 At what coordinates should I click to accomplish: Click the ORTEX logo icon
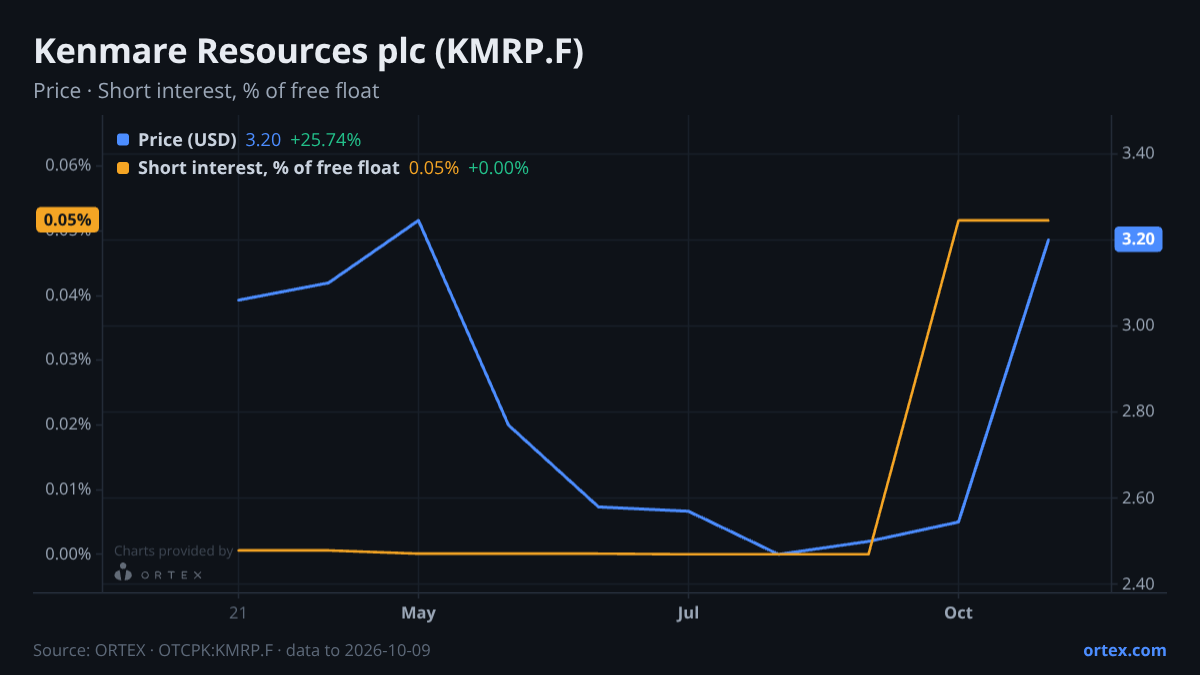pyautogui.click(x=122, y=573)
